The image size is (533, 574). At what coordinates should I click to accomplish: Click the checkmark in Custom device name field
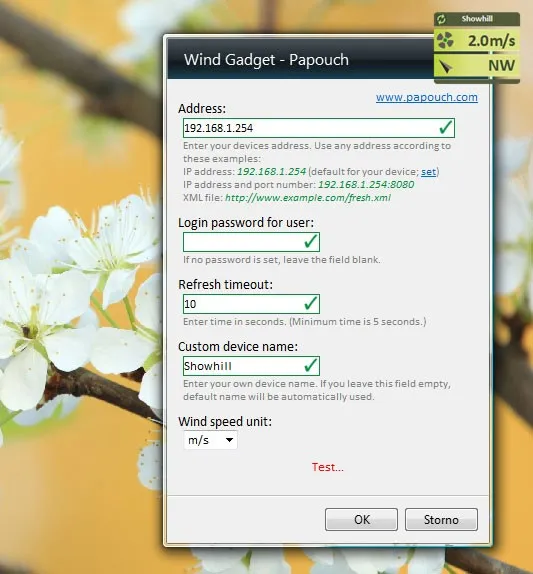point(310,365)
